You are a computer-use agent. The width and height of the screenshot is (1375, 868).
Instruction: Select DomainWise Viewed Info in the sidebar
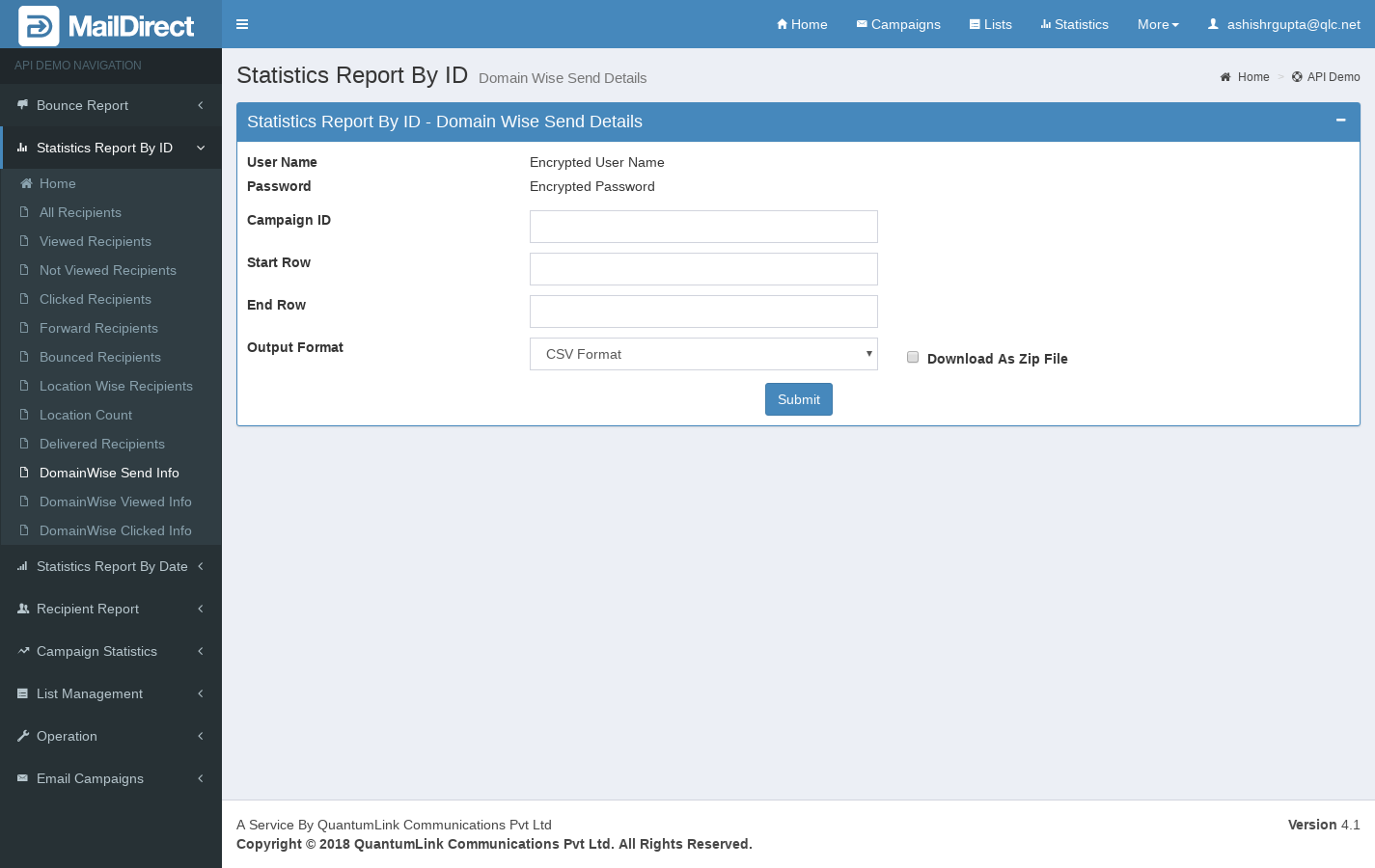[115, 502]
